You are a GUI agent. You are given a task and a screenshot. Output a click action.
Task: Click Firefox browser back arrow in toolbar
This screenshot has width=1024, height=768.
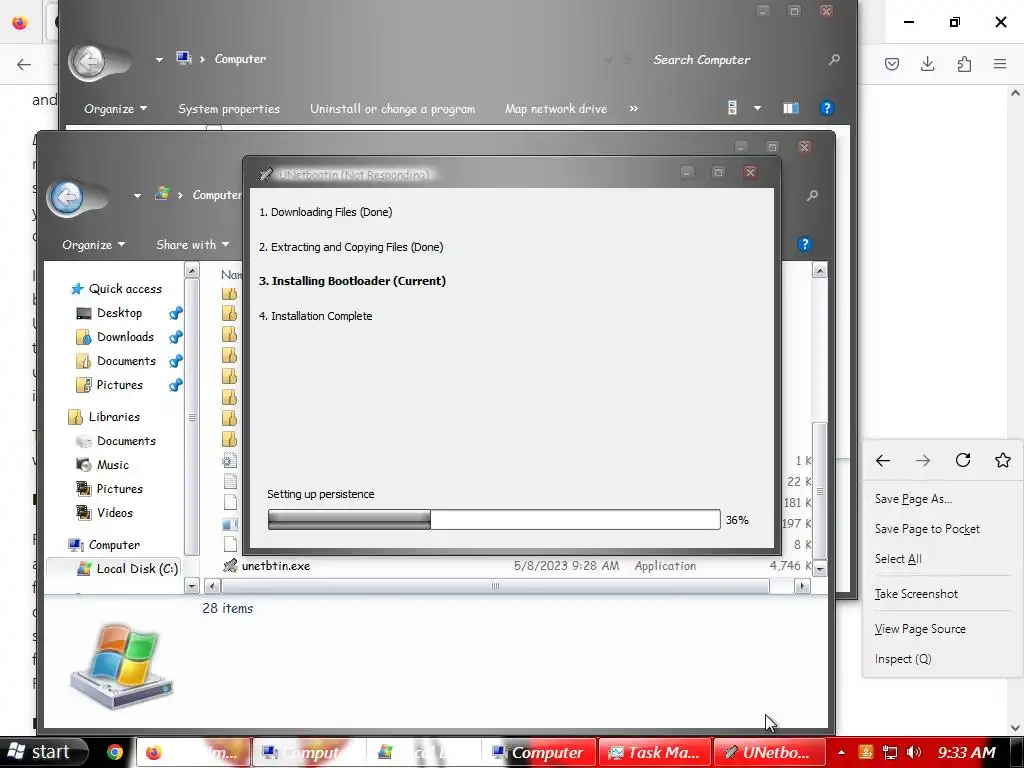pyautogui.click(x=24, y=64)
